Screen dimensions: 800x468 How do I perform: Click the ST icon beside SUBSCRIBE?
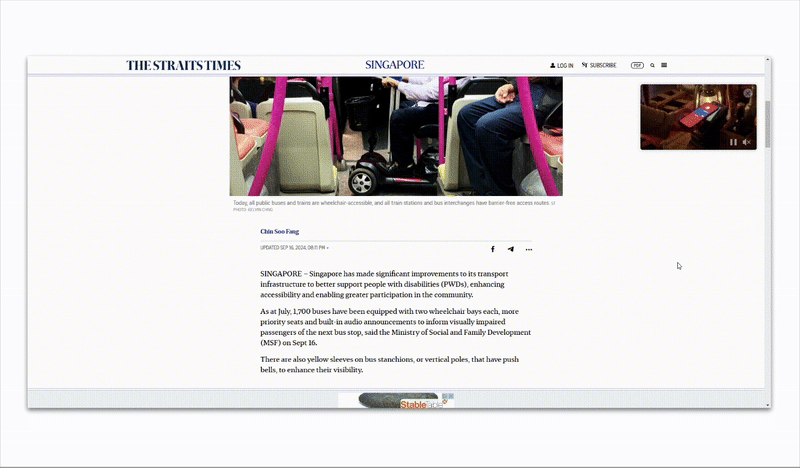585,65
